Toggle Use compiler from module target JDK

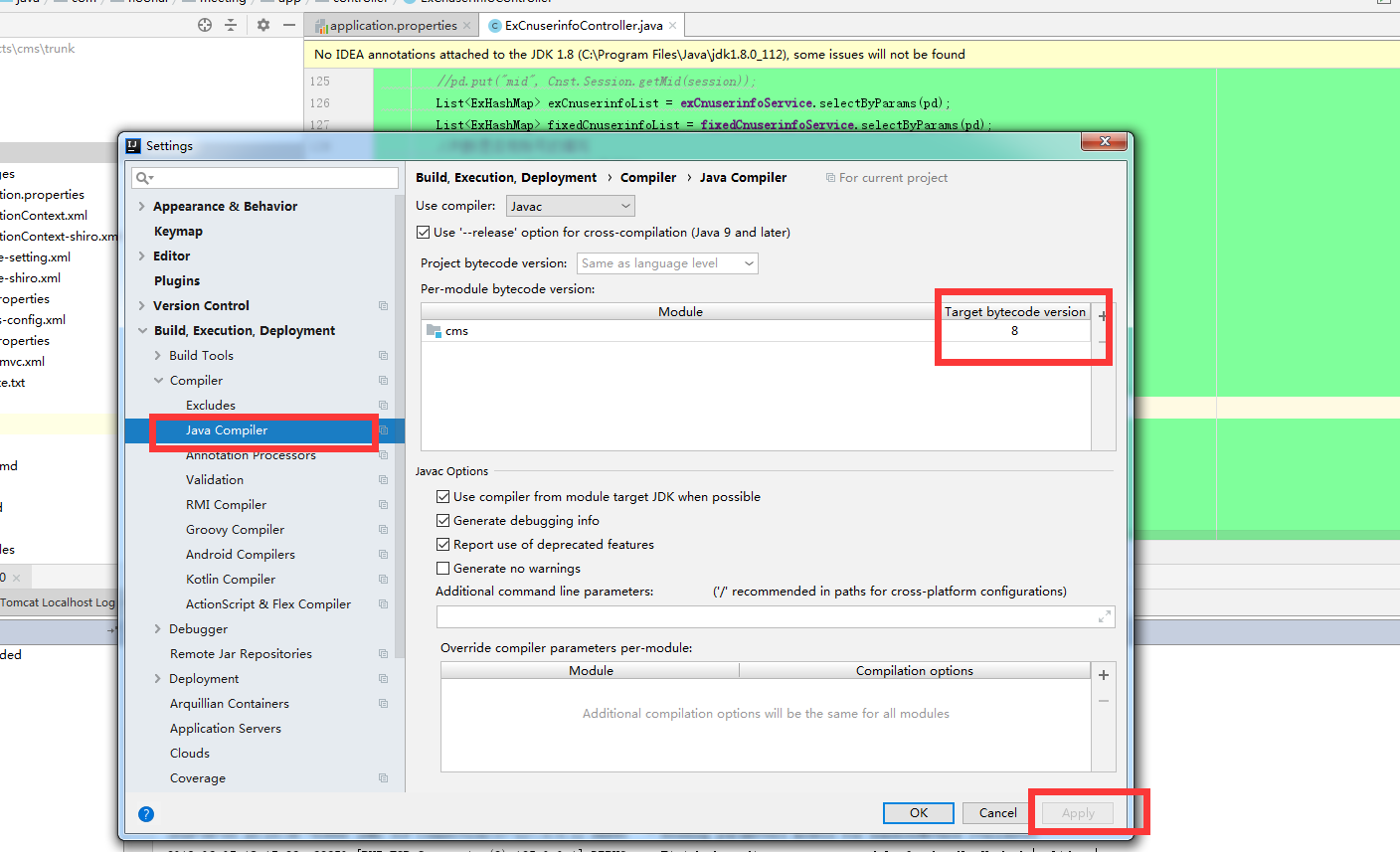click(x=443, y=497)
